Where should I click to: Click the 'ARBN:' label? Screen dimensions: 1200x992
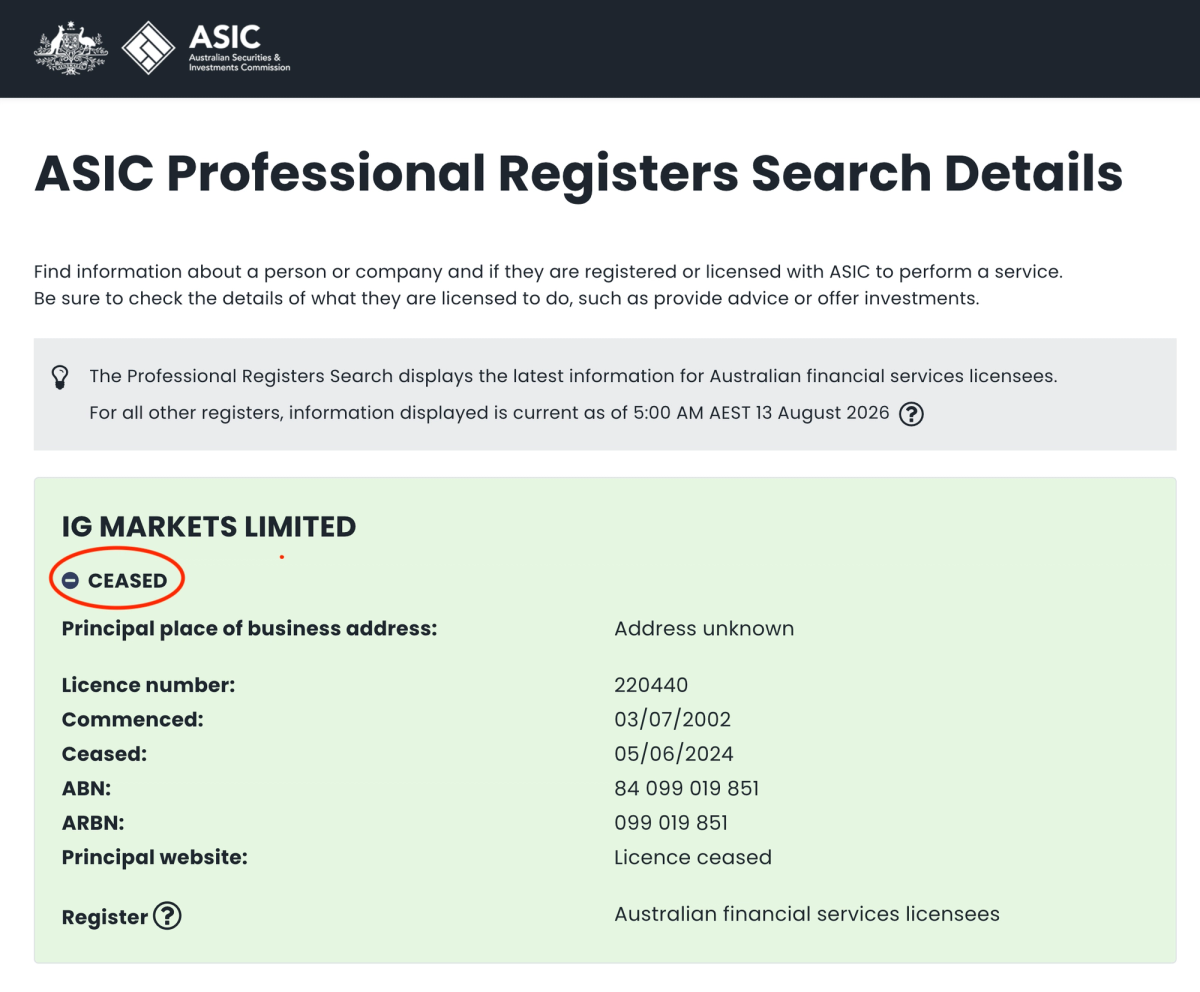pos(92,823)
